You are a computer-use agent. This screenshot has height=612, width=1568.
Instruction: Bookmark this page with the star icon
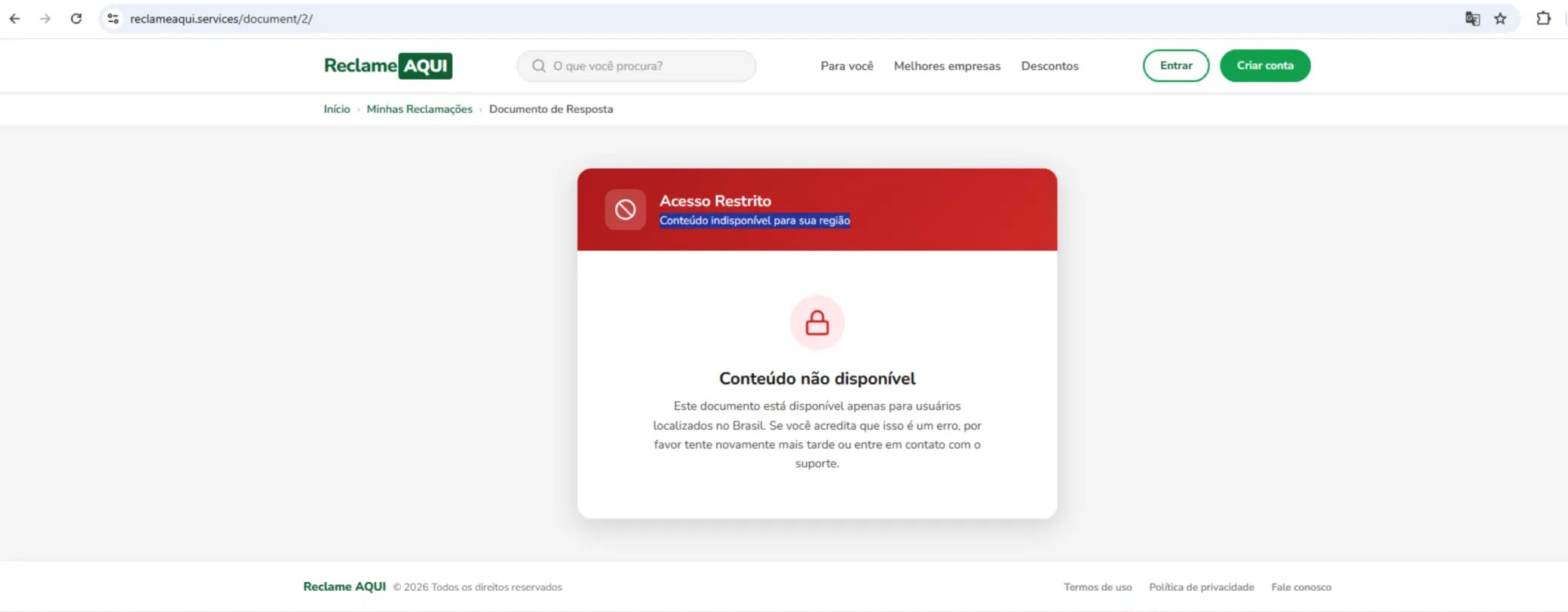[x=1500, y=19]
